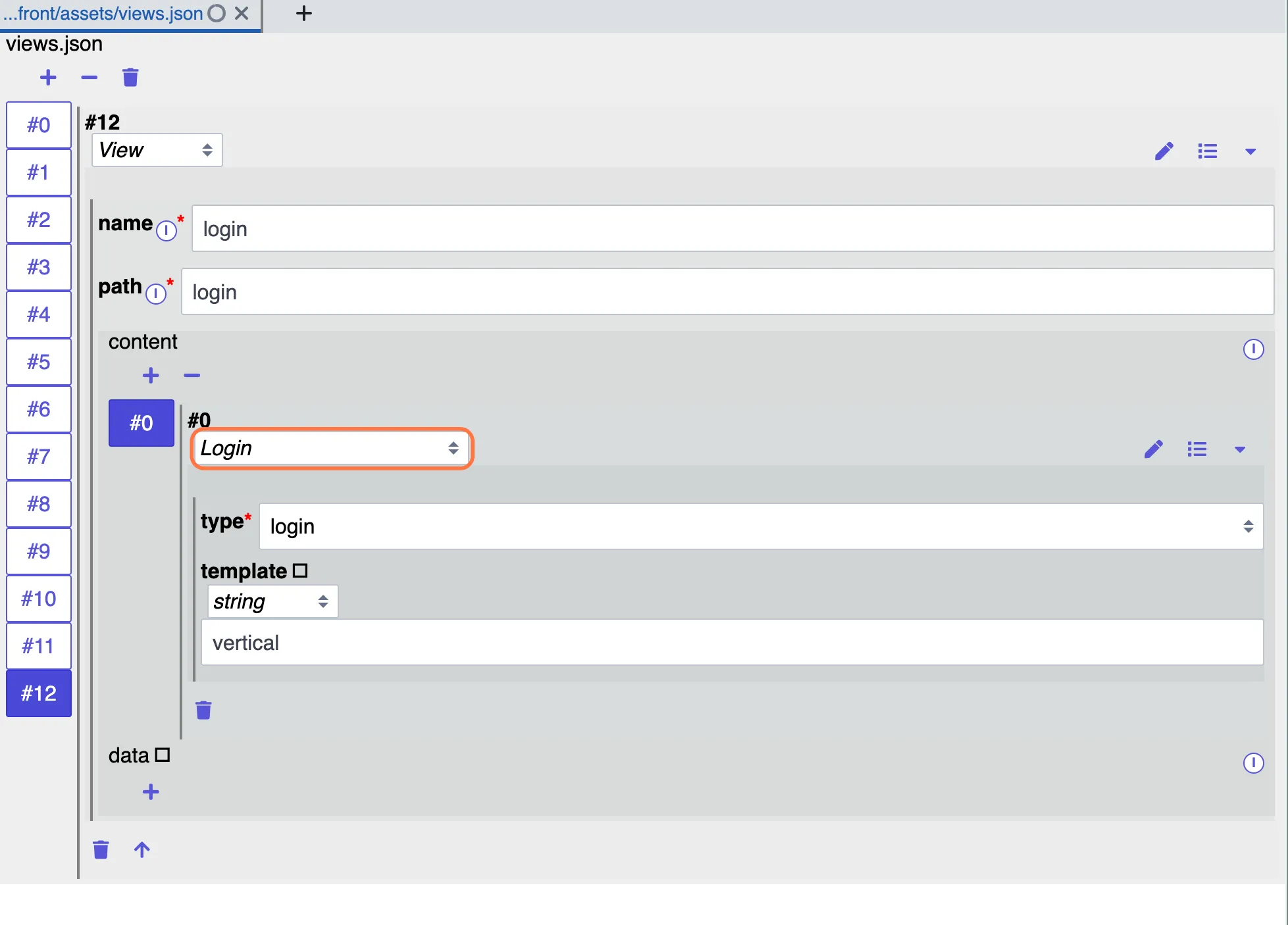Screen dimensions: 1288x925
Task: Open the type login dropdown
Action: (761, 526)
